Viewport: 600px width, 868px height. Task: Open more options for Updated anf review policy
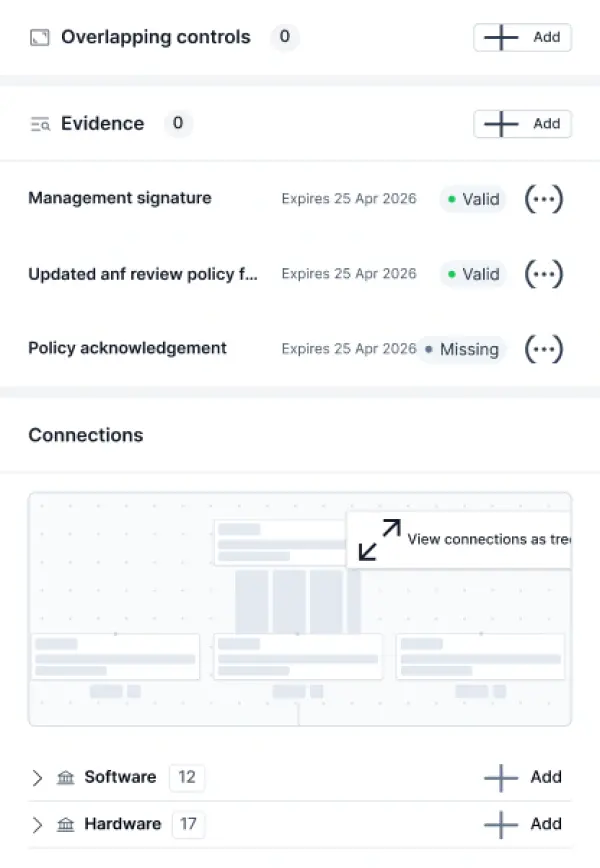544,273
